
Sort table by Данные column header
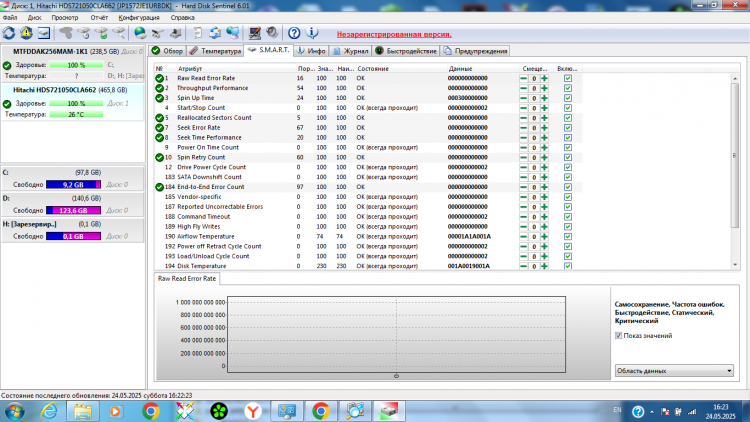460,68
